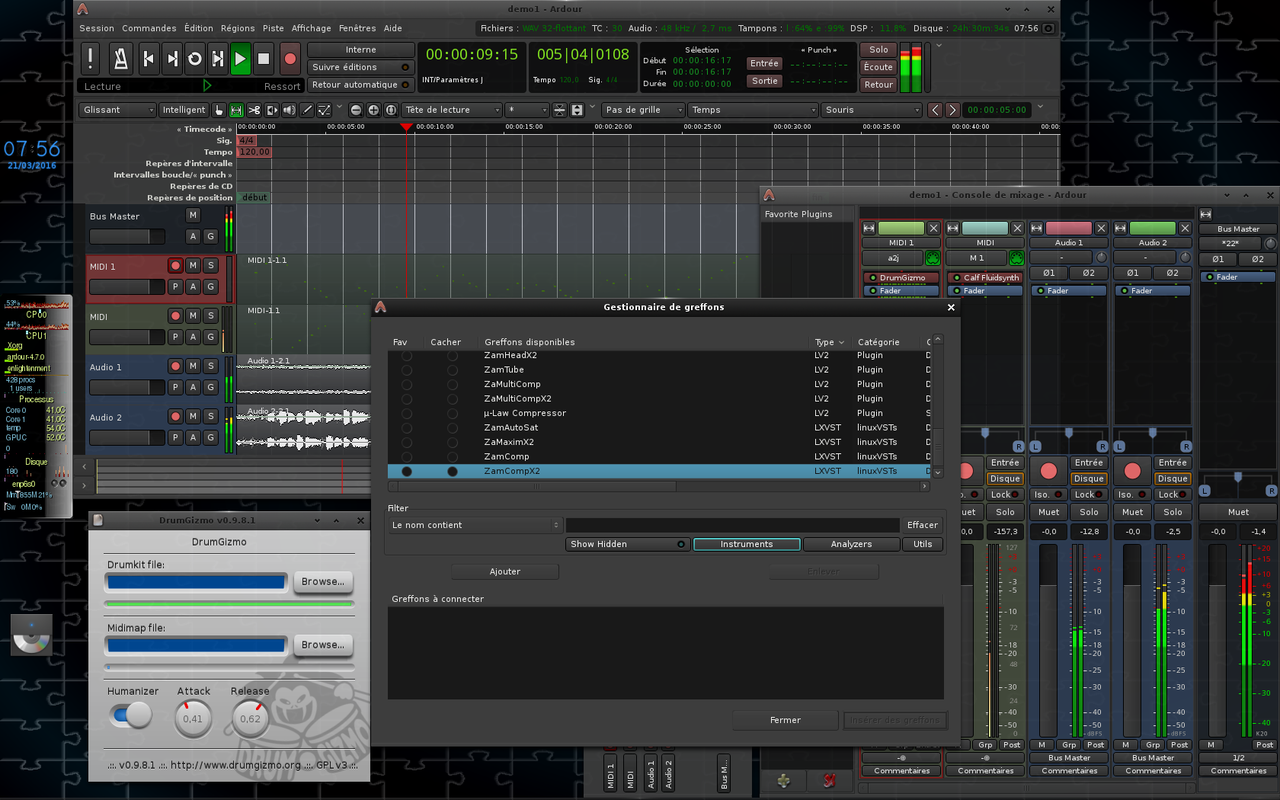The image size is (1280, 800).
Task: Open the 'Le nom contient' filter dropdown
Action: click(x=475, y=525)
